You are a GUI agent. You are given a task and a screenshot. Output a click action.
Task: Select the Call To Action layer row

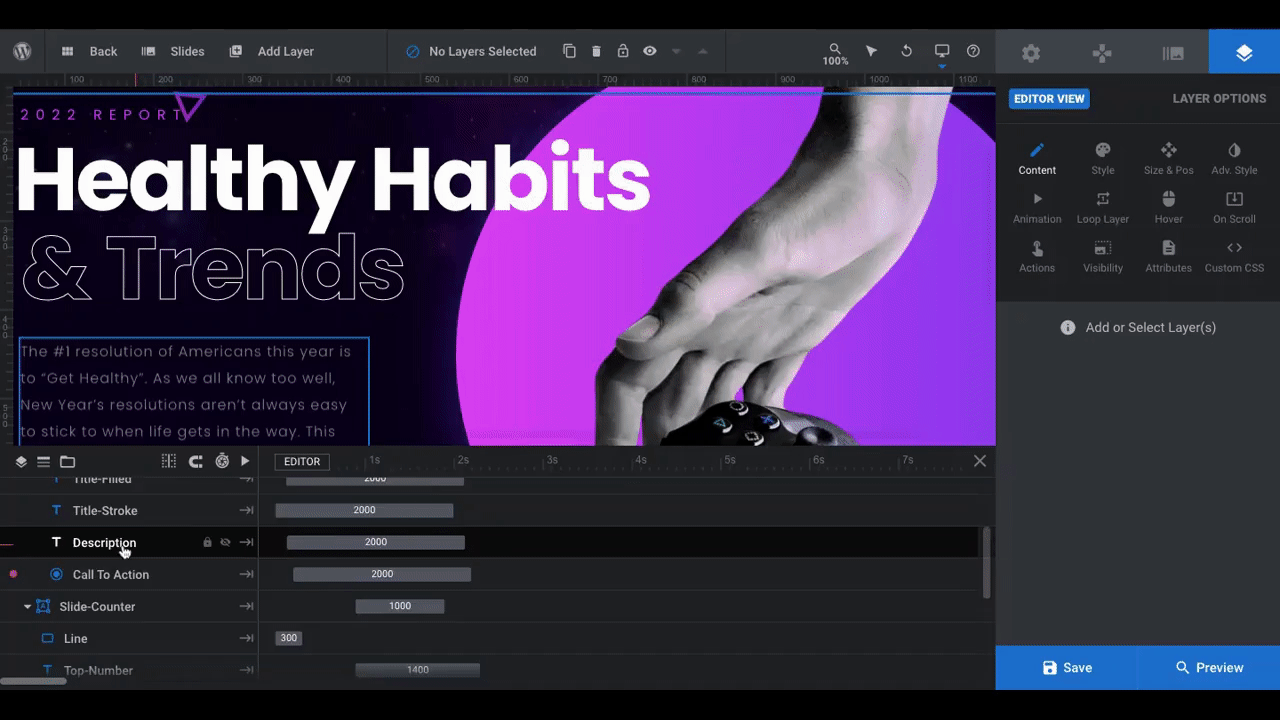click(x=129, y=574)
